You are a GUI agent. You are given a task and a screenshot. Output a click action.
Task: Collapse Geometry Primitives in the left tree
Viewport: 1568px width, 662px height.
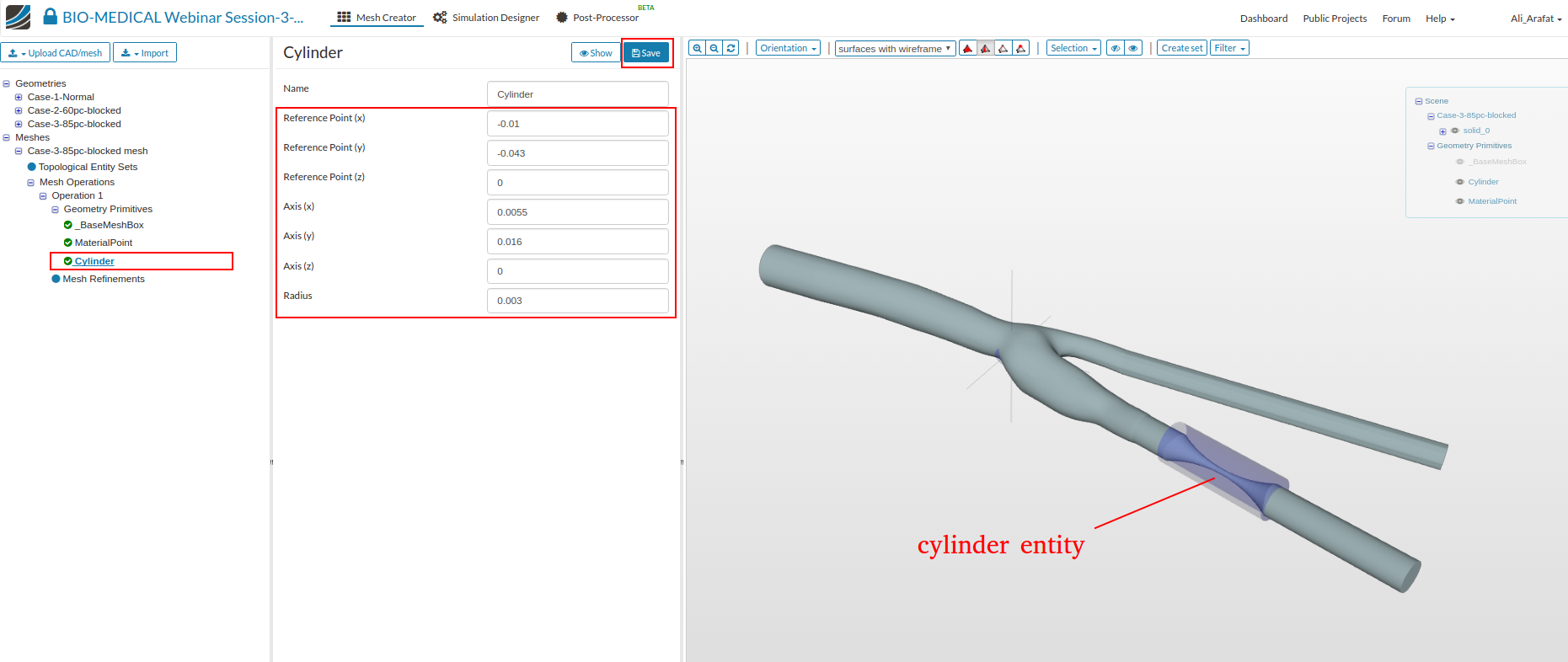coord(56,209)
